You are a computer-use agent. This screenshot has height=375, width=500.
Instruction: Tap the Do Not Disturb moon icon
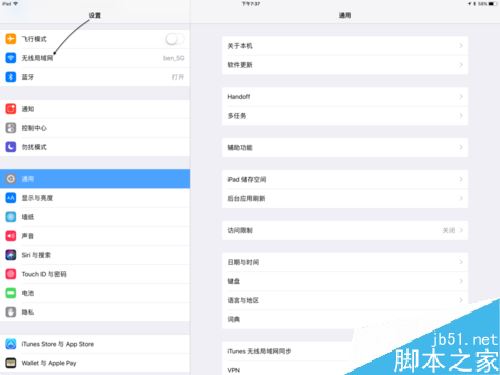11,147
